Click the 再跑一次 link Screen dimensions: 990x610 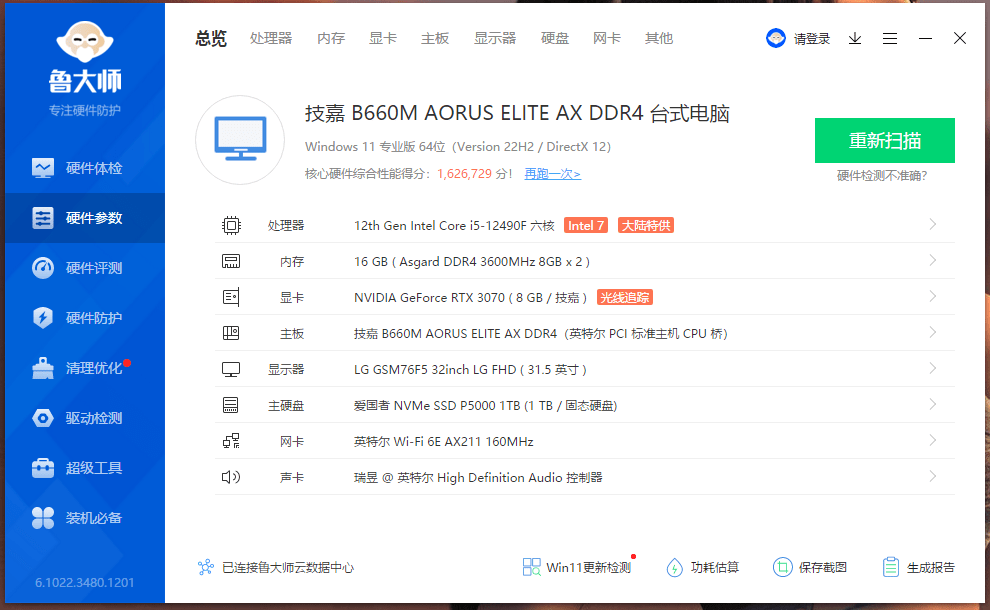pyautogui.click(x=552, y=174)
